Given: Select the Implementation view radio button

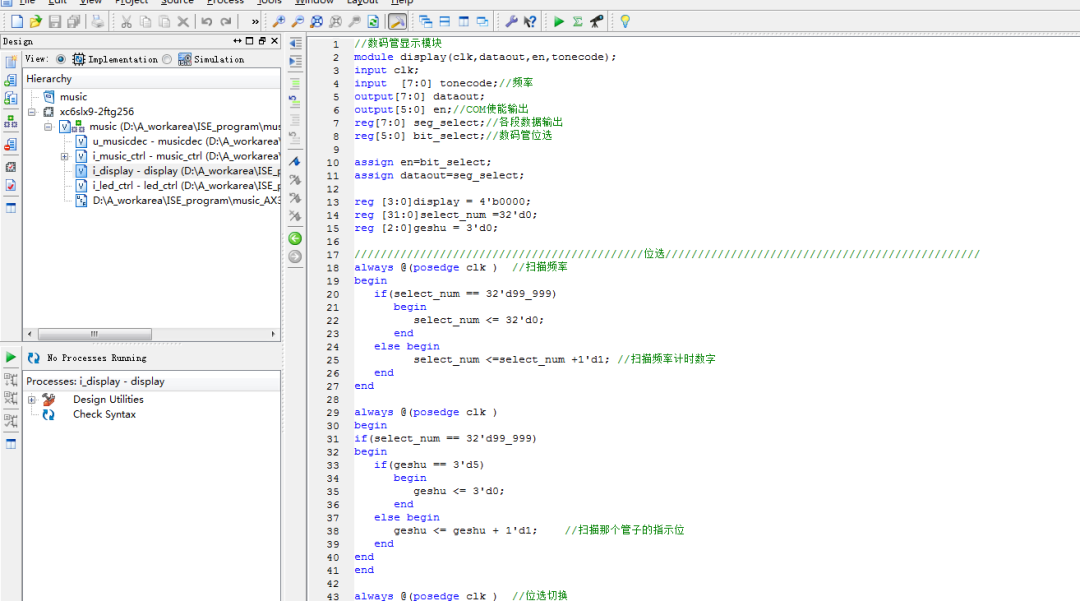Looking at the screenshot, I should (x=61, y=59).
